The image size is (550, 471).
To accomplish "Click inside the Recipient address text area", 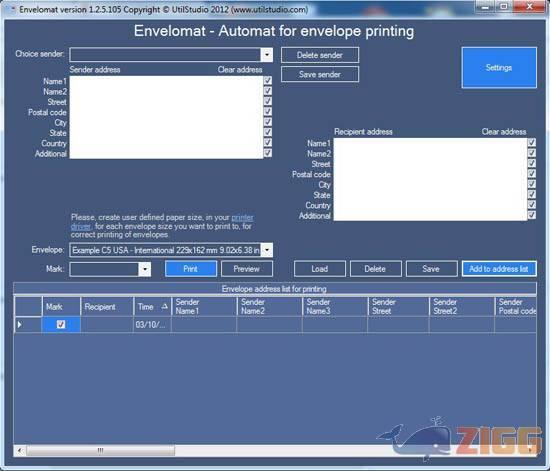I will [430, 179].
